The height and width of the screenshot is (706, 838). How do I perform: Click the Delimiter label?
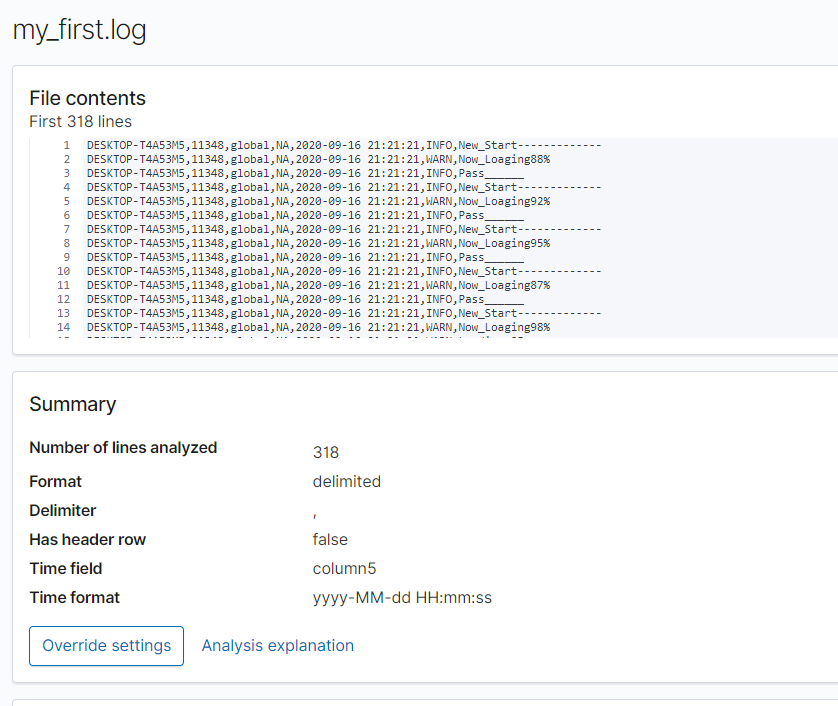click(63, 510)
